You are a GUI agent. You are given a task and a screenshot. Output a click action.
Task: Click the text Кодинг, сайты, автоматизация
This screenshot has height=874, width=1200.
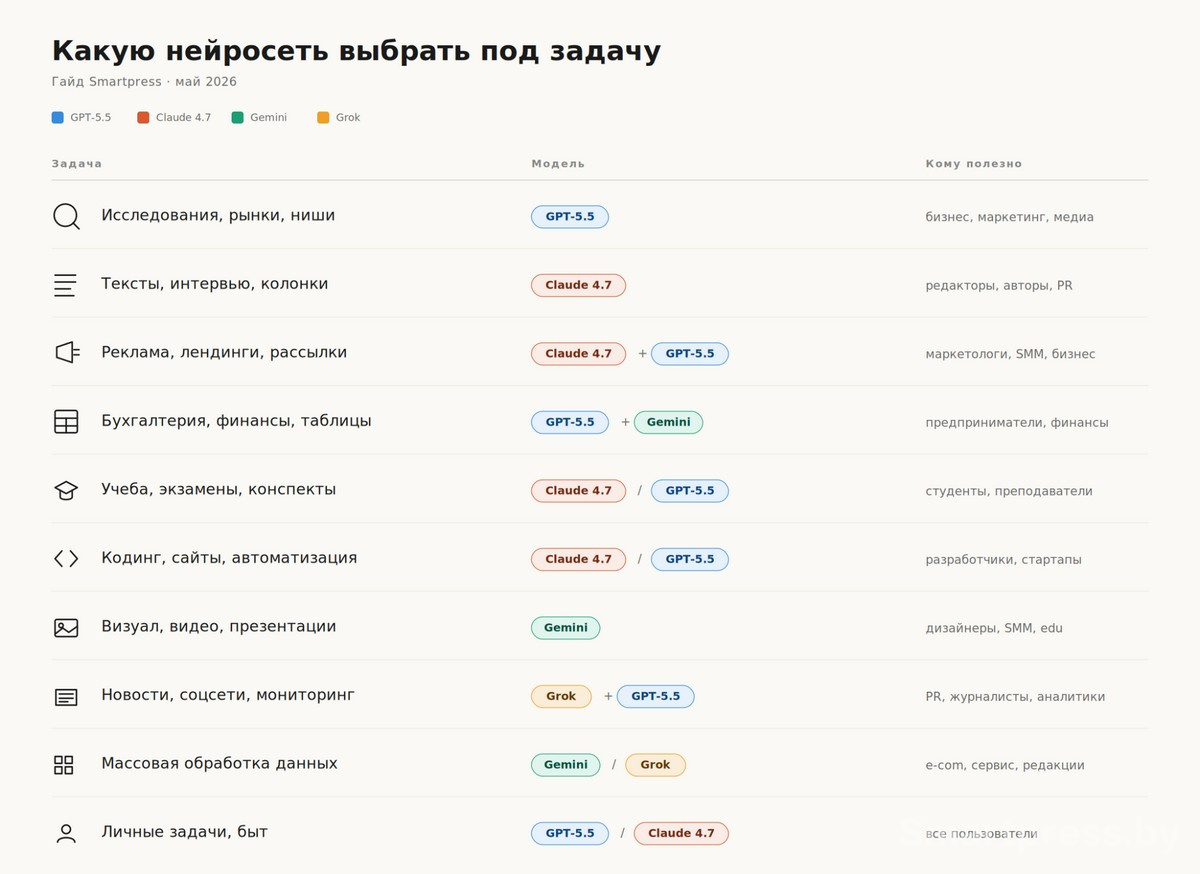(229, 558)
